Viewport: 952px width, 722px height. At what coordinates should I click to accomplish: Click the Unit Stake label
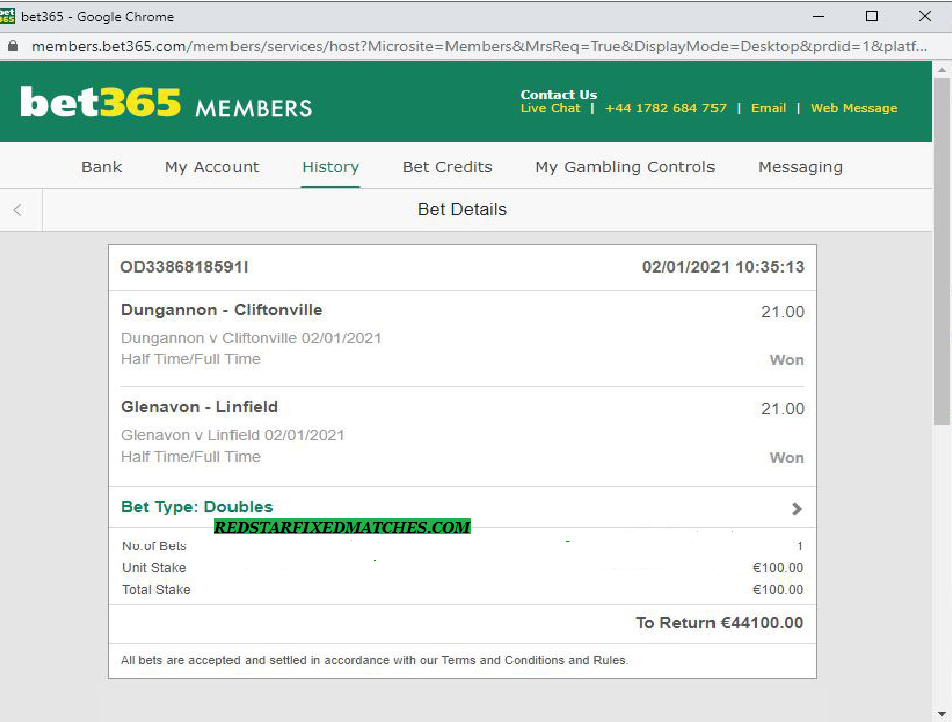pyautogui.click(x=154, y=568)
